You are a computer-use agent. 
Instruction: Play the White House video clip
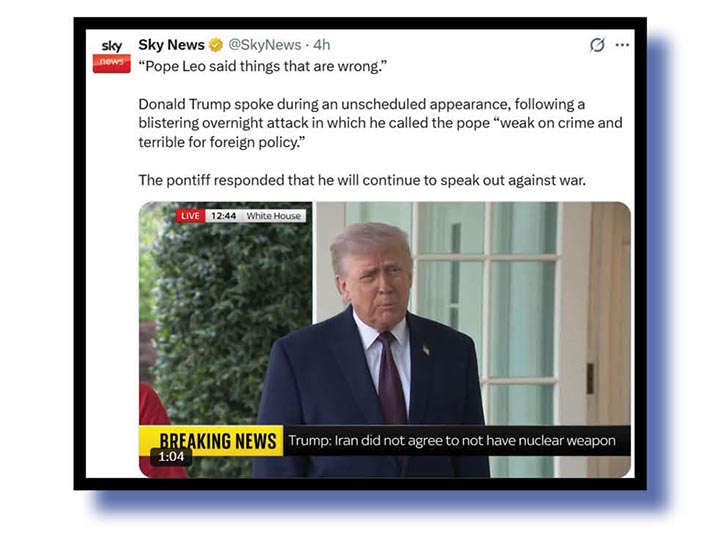384,340
